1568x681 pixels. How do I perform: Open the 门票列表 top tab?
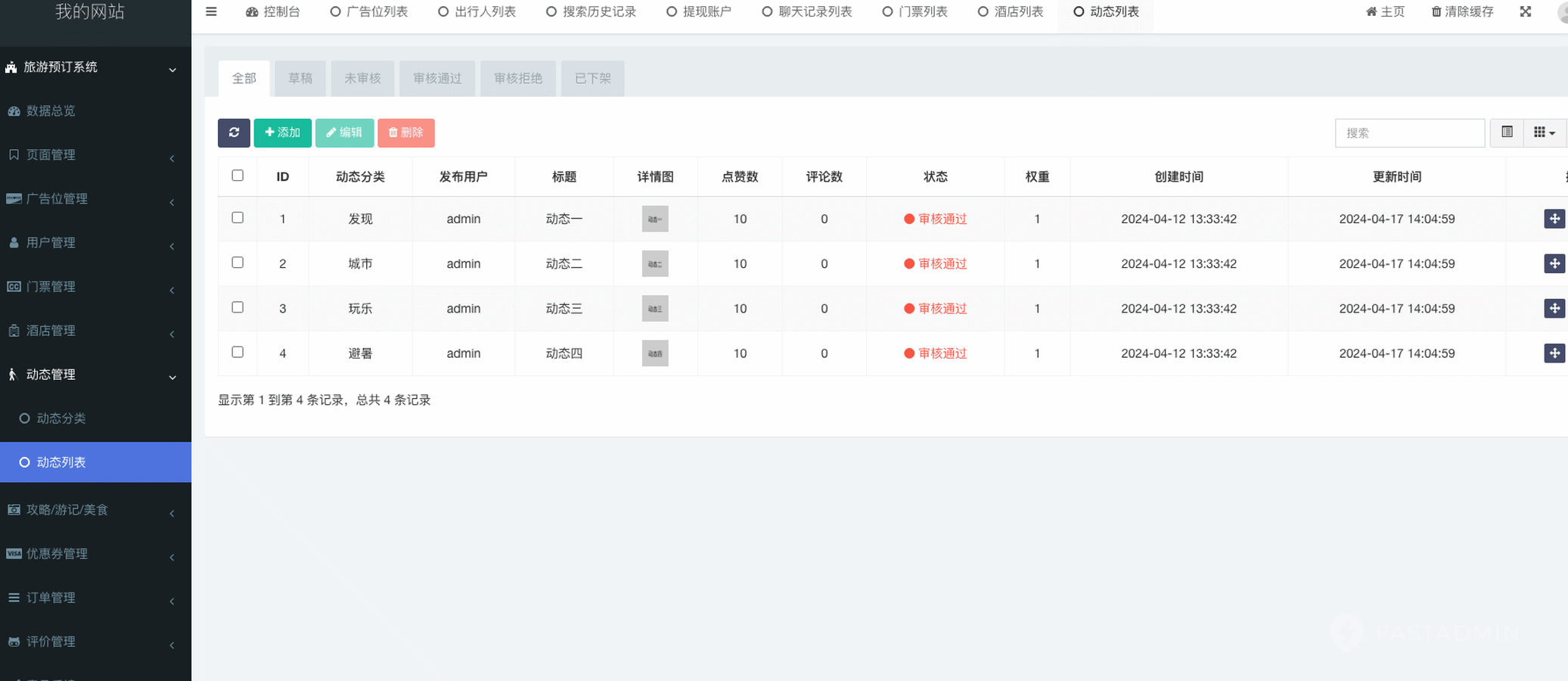coord(915,12)
